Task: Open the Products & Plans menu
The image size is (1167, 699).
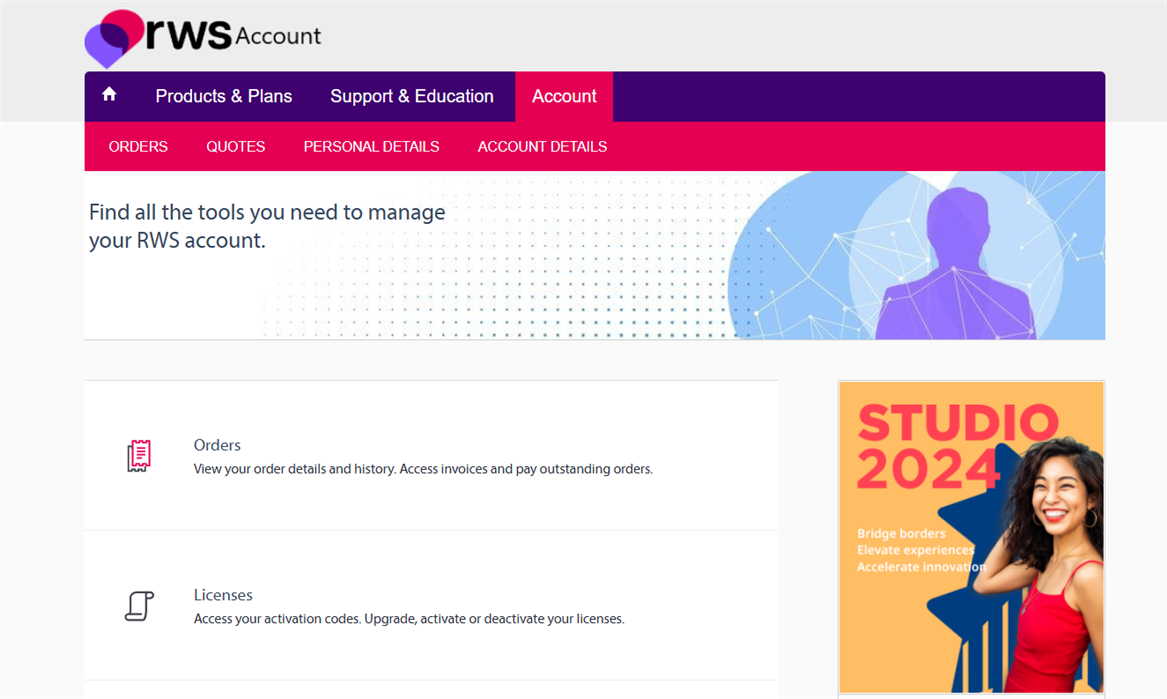Action: click(x=224, y=96)
